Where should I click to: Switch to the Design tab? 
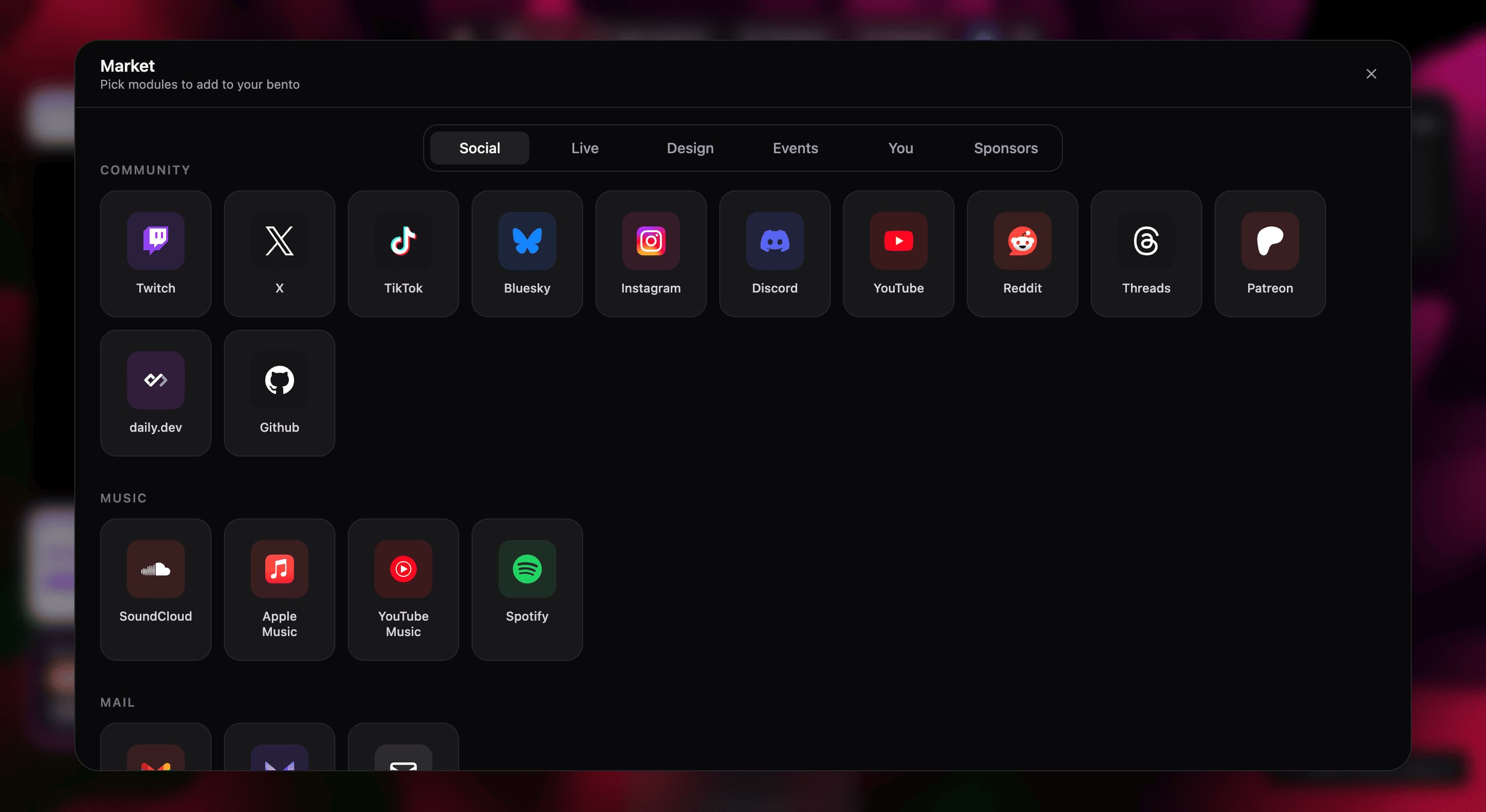click(690, 148)
